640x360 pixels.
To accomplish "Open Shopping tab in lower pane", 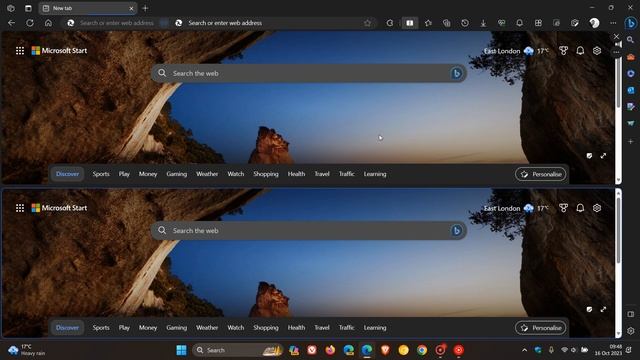I will [266, 327].
